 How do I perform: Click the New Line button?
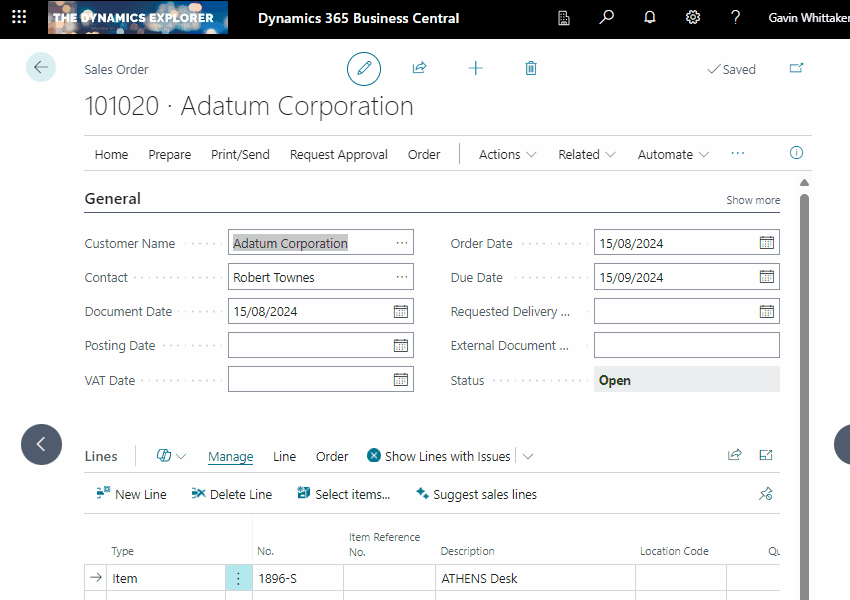pyautogui.click(x=131, y=494)
